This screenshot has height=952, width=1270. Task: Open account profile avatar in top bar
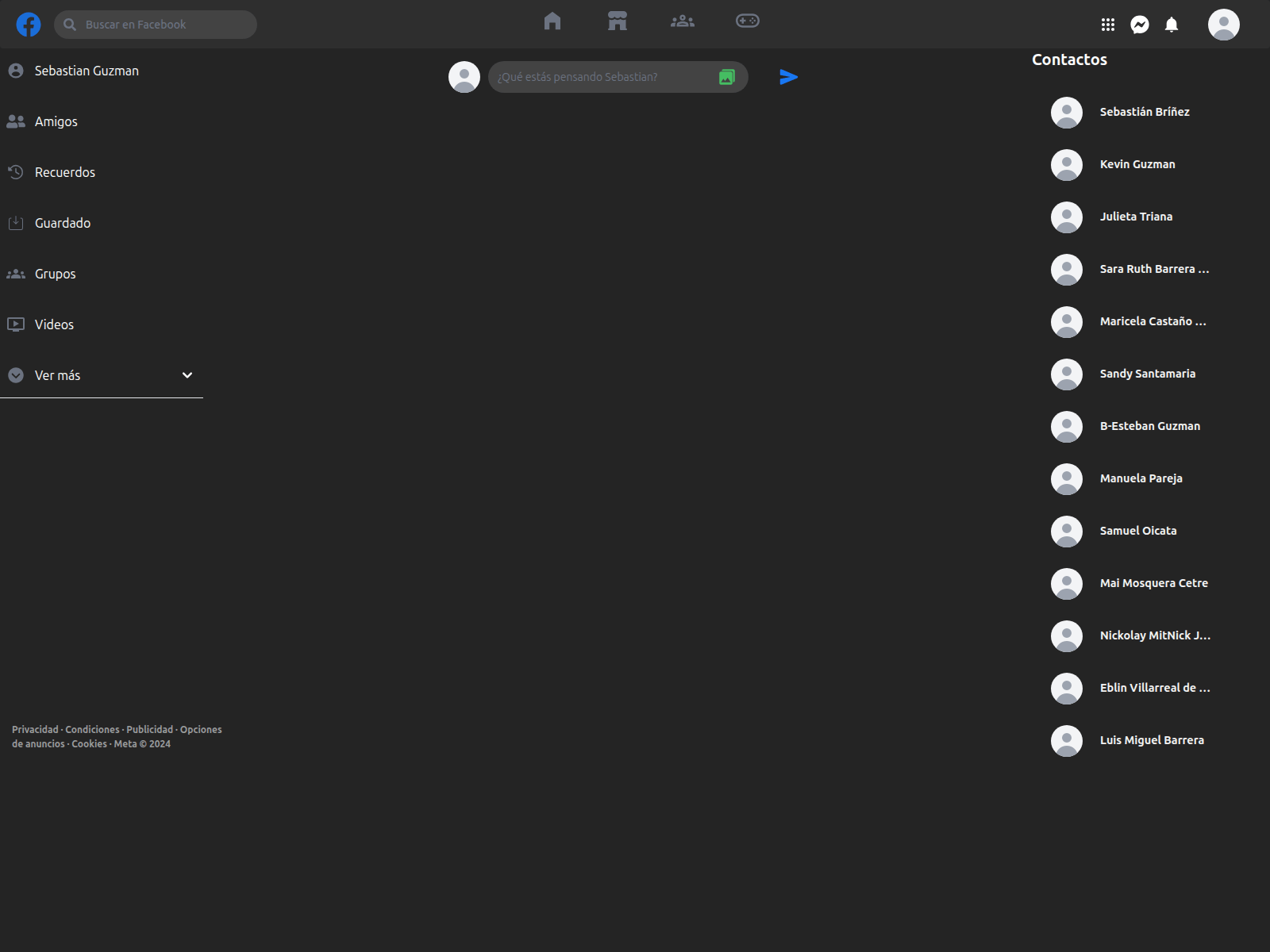coord(1224,25)
